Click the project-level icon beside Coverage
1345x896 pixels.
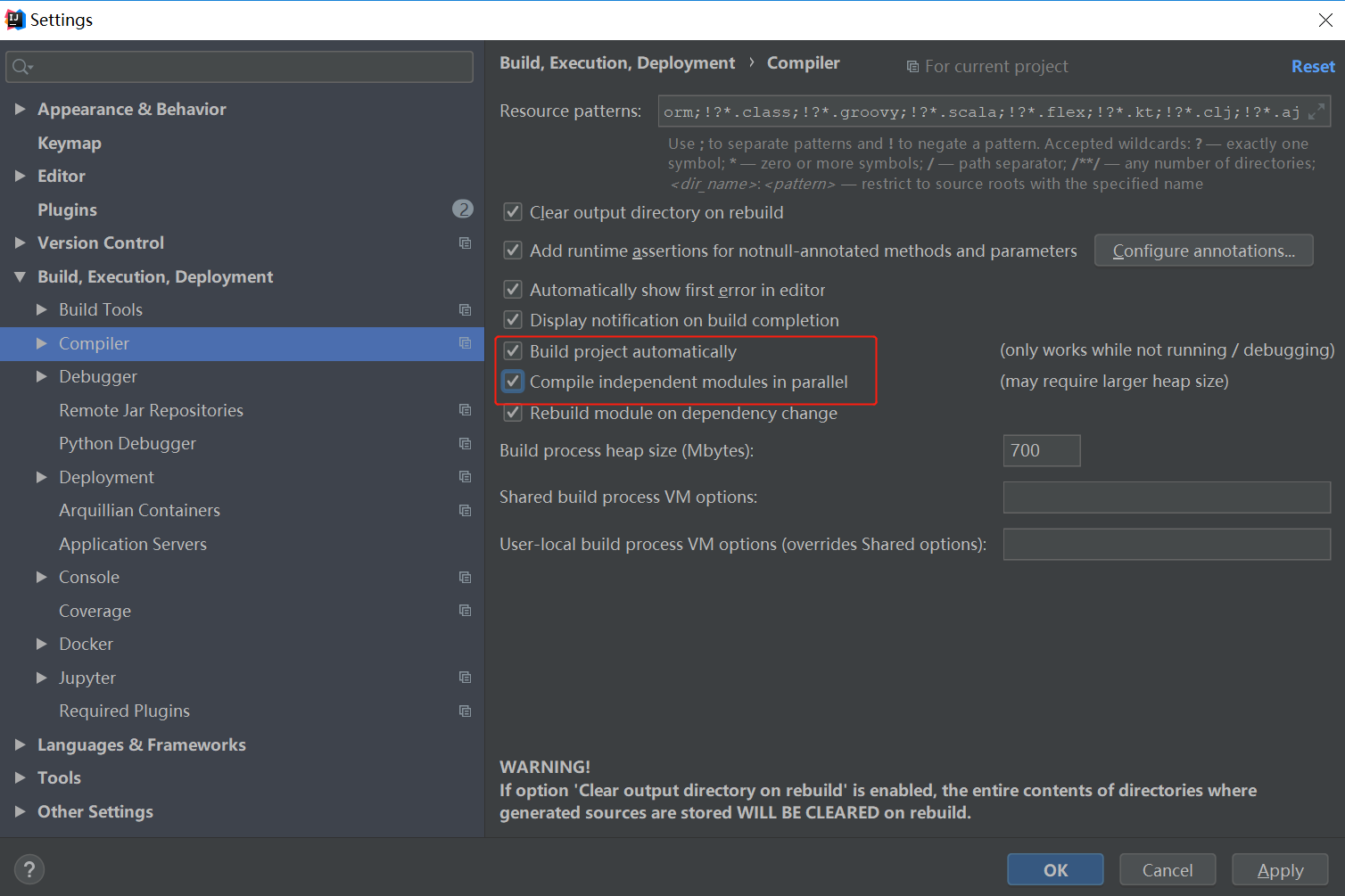pos(465,611)
